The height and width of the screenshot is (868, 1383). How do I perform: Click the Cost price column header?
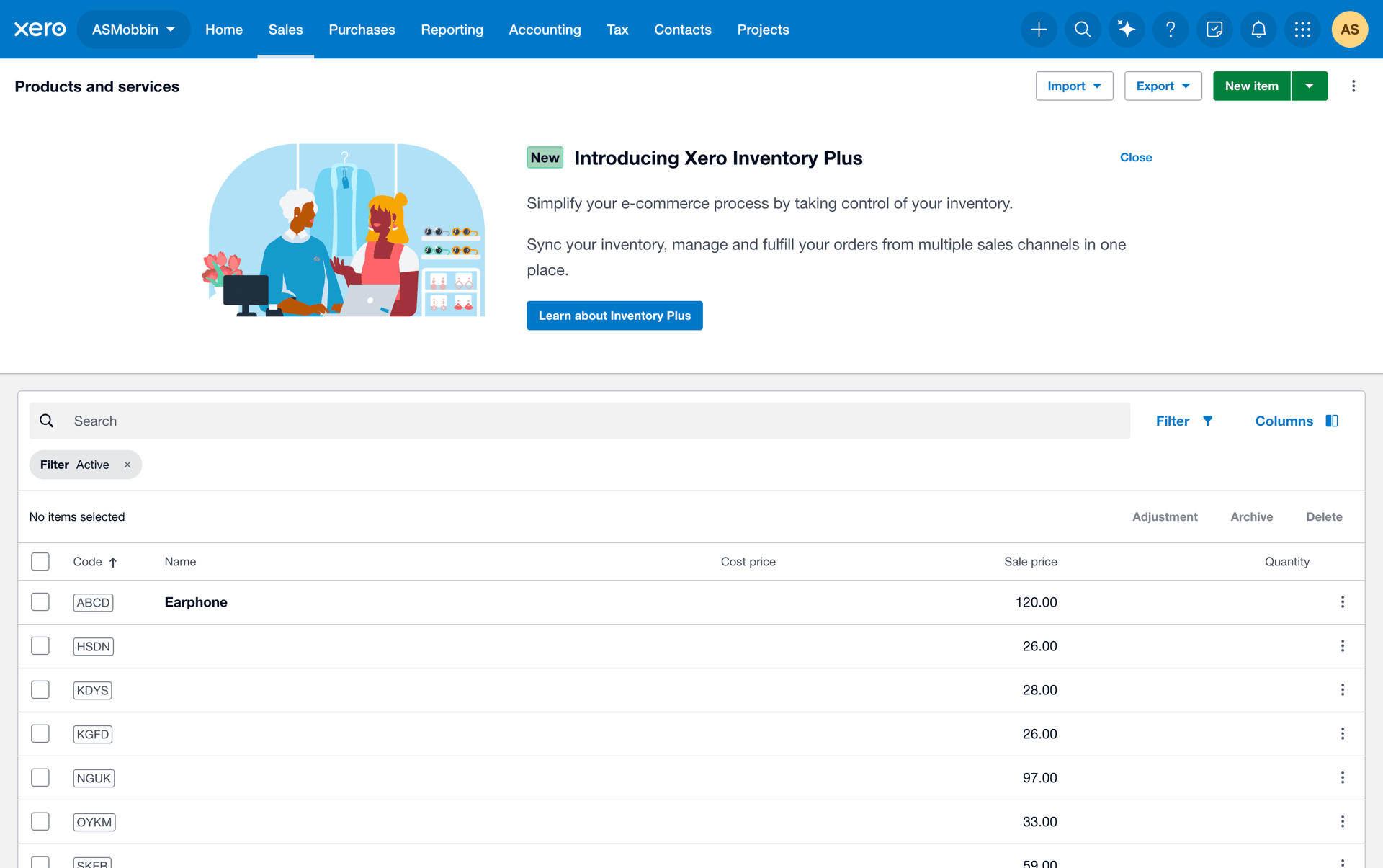[748, 562]
